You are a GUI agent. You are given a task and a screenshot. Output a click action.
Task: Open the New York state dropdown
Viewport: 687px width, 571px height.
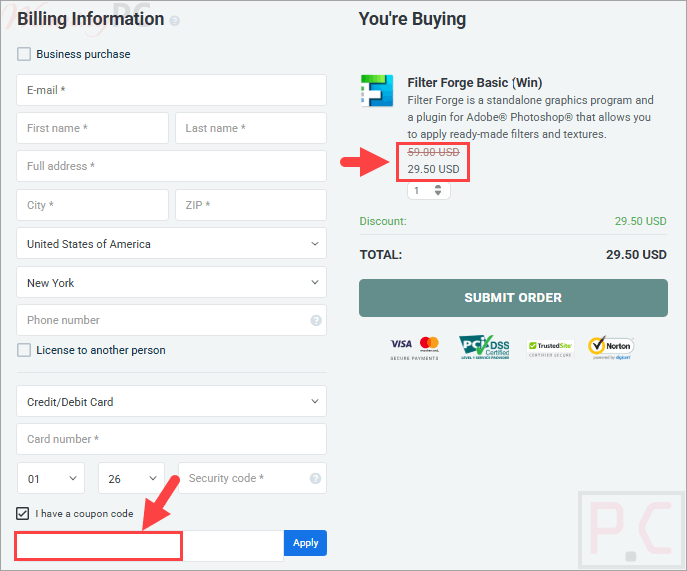pos(171,282)
